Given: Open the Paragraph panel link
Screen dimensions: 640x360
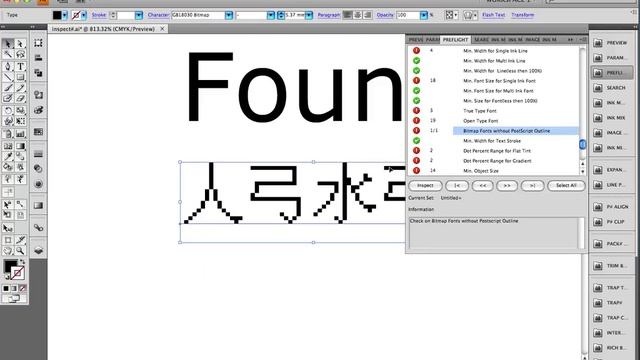Looking at the screenshot, I should pyautogui.click(x=329, y=15).
